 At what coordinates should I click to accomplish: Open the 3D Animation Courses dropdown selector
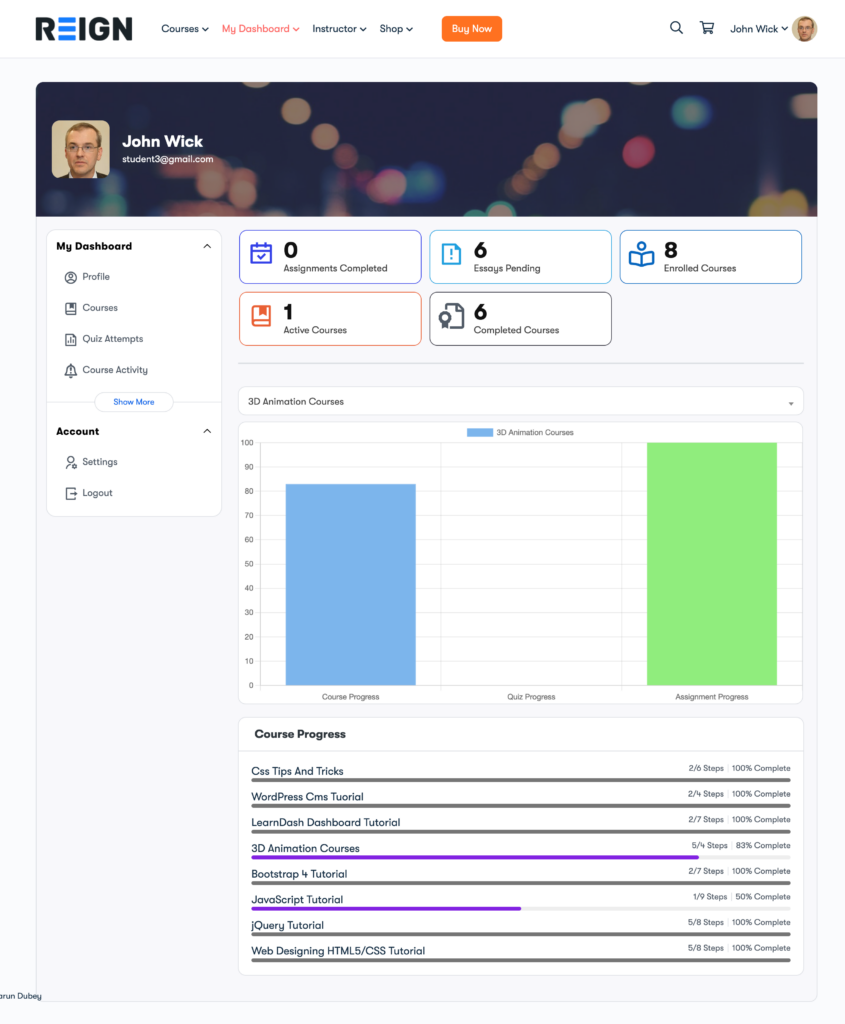520,400
